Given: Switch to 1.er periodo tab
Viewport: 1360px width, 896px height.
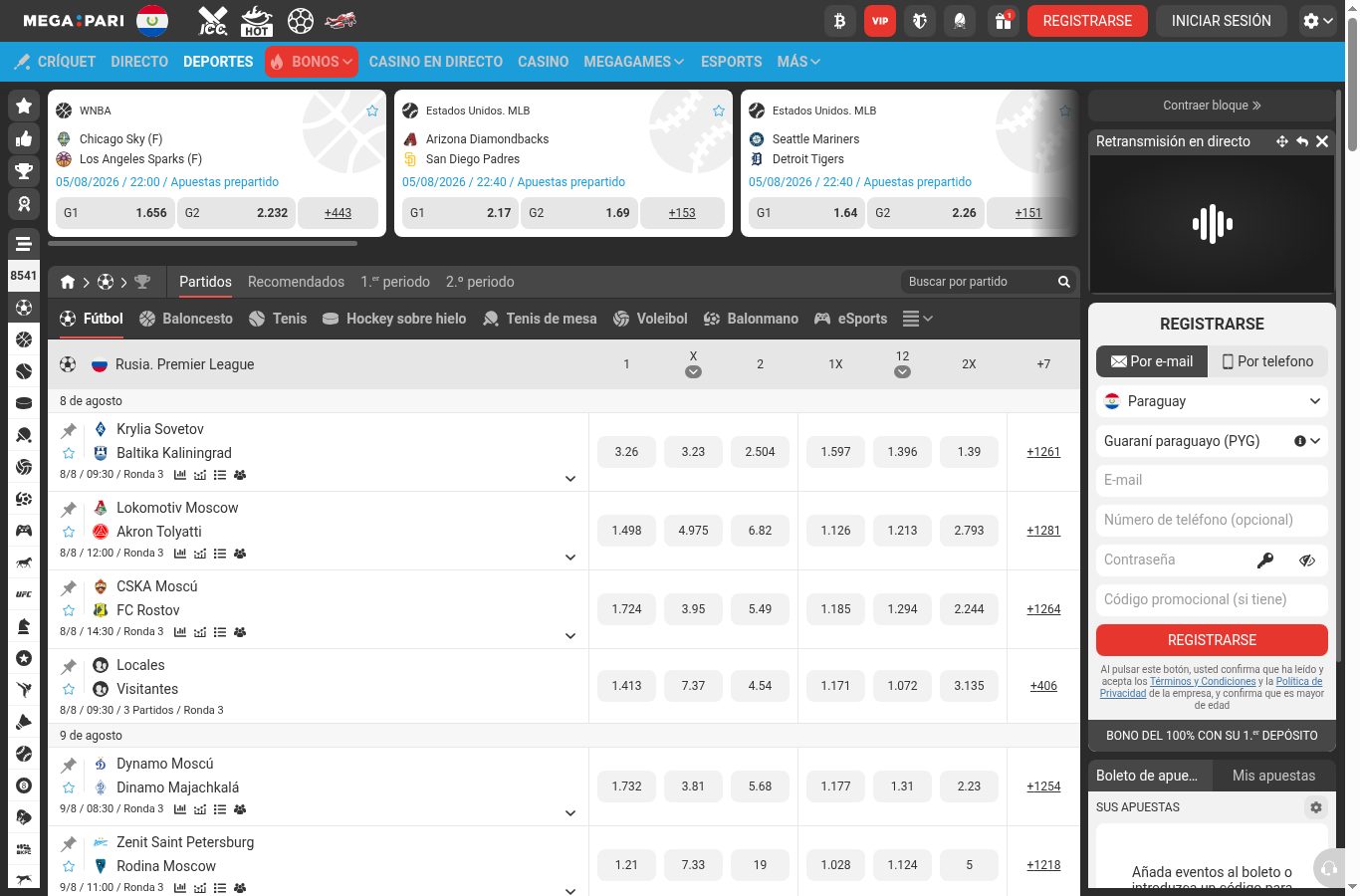Looking at the screenshot, I should point(395,282).
